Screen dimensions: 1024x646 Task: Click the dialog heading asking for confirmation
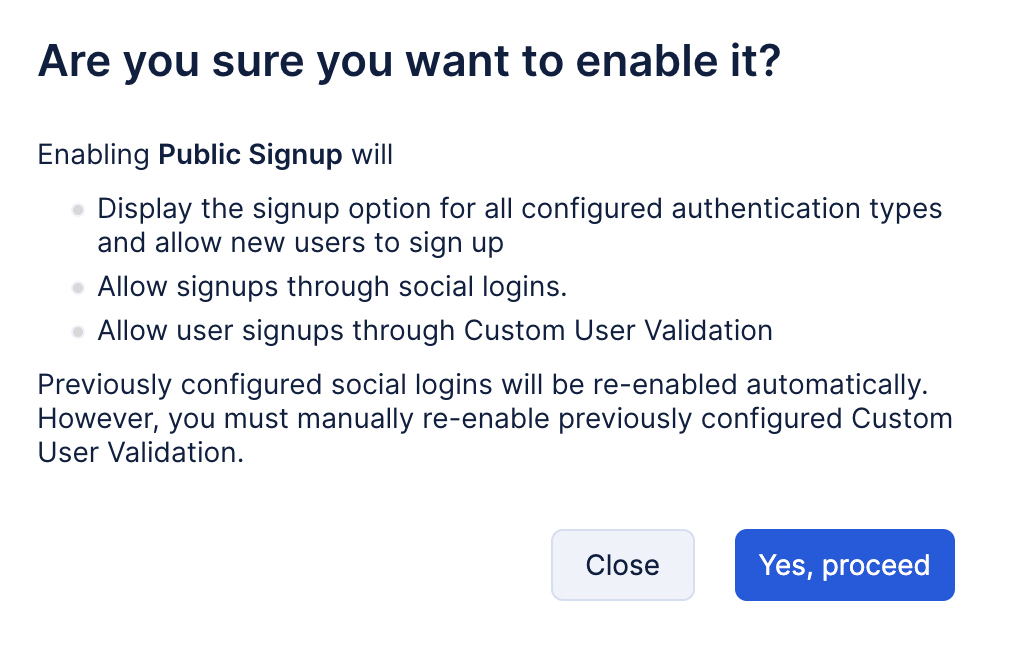pyautogui.click(x=408, y=63)
